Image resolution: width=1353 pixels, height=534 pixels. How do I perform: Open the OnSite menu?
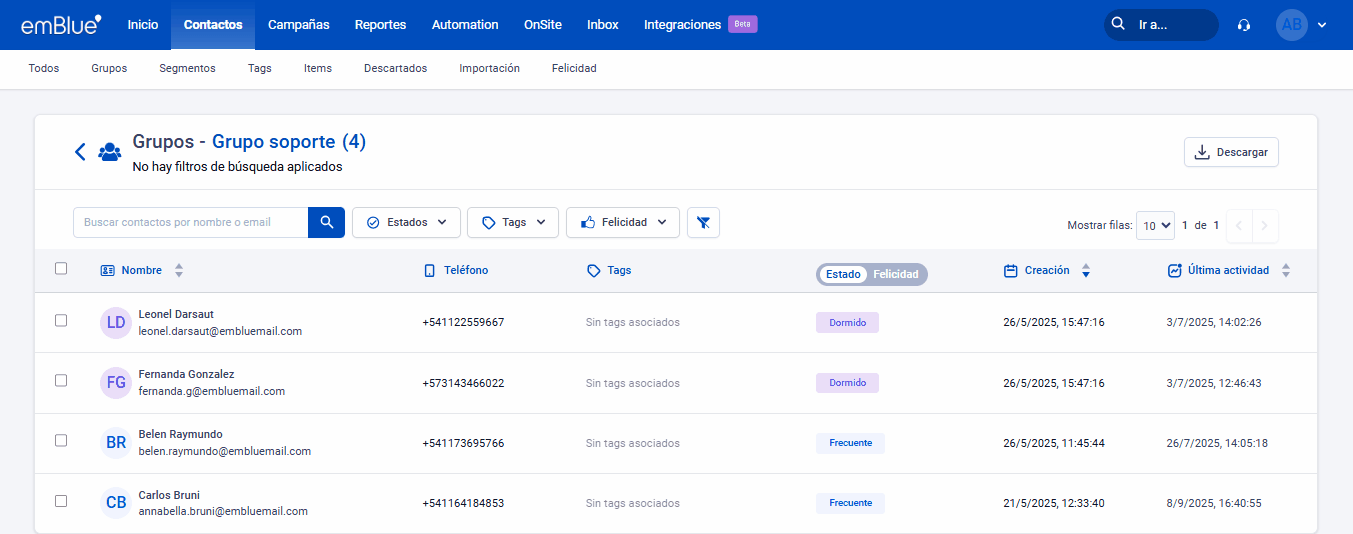[x=543, y=25]
